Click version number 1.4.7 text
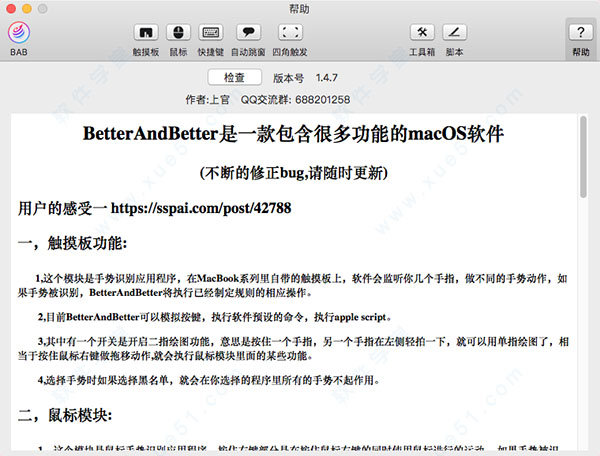Image resolution: width=600 pixels, height=456 pixels. click(x=326, y=78)
